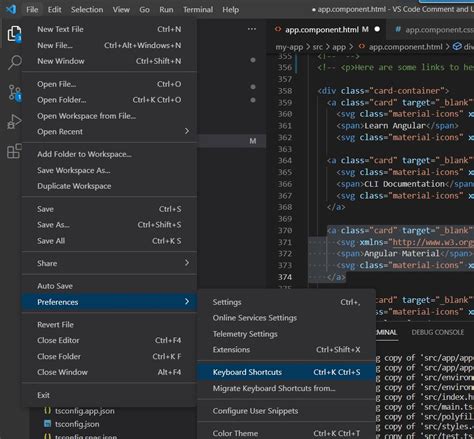Click the tsconfig.json file icon
474x439 pixels.
(48, 424)
